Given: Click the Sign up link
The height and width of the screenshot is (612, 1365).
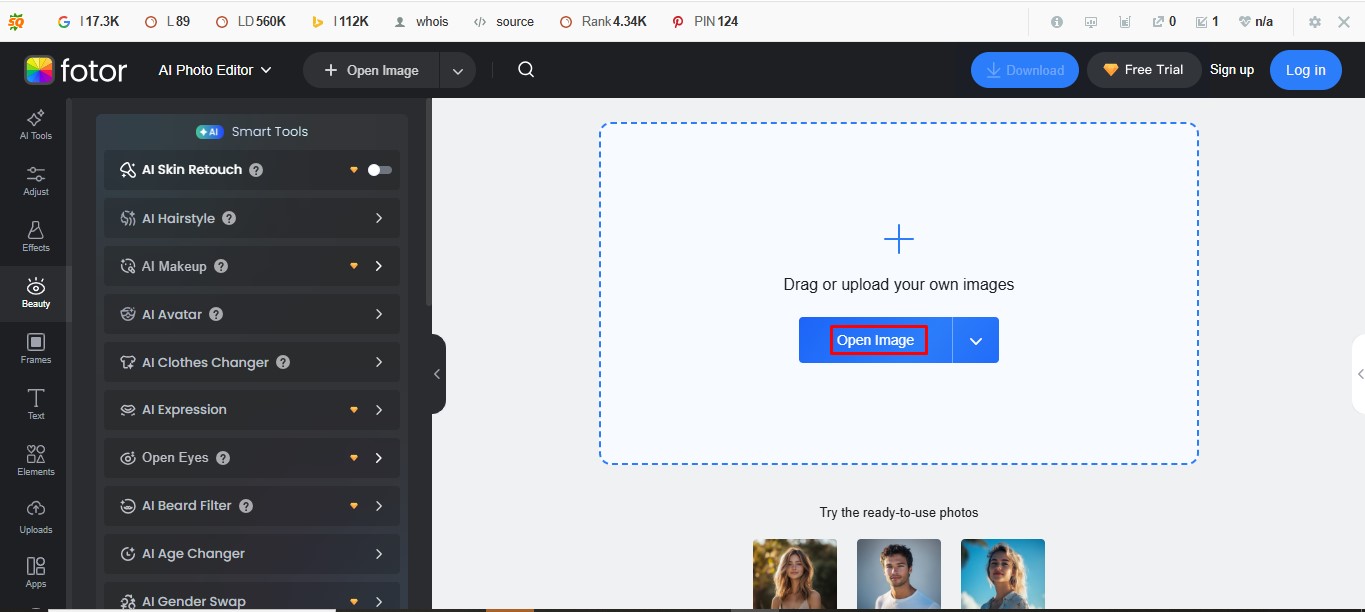Looking at the screenshot, I should 1232,70.
